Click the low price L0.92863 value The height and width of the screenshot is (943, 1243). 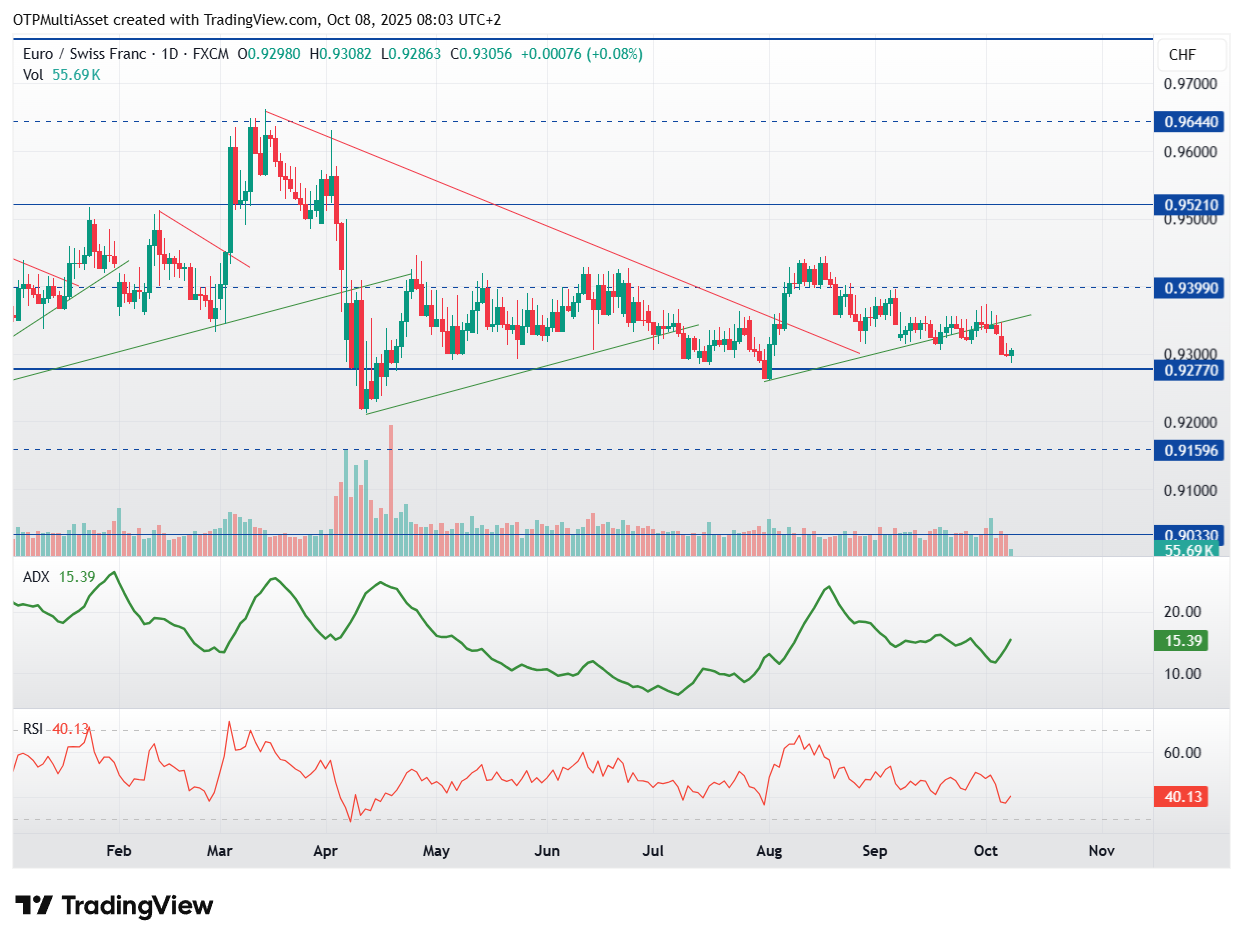412,54
